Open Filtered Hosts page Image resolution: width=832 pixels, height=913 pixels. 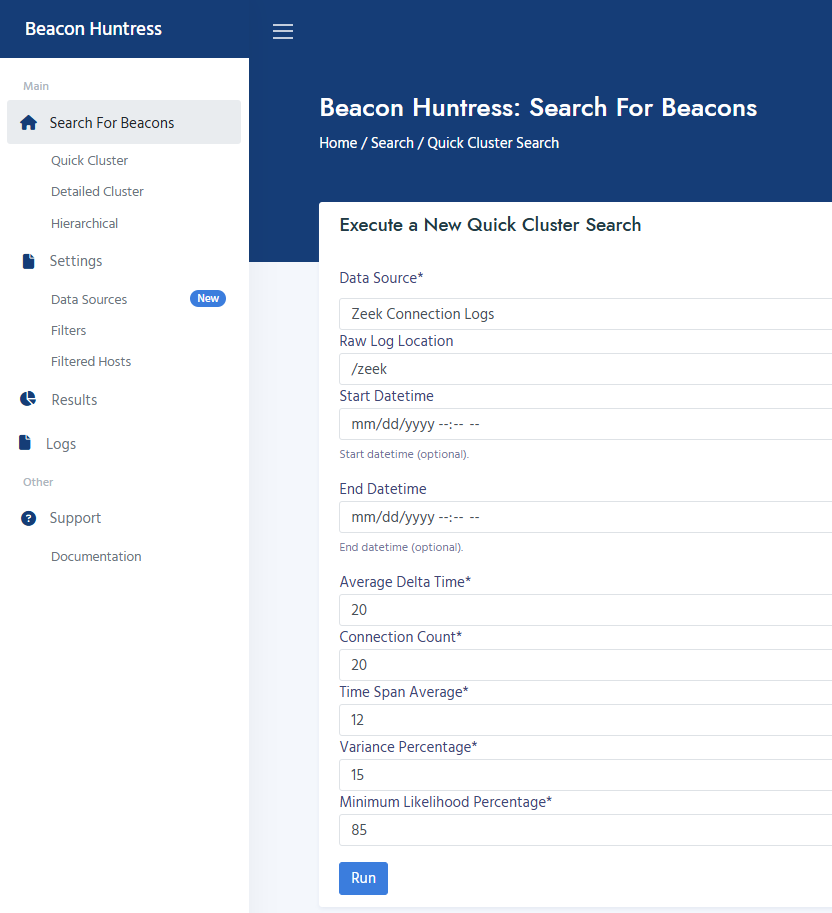coord(91,362)
